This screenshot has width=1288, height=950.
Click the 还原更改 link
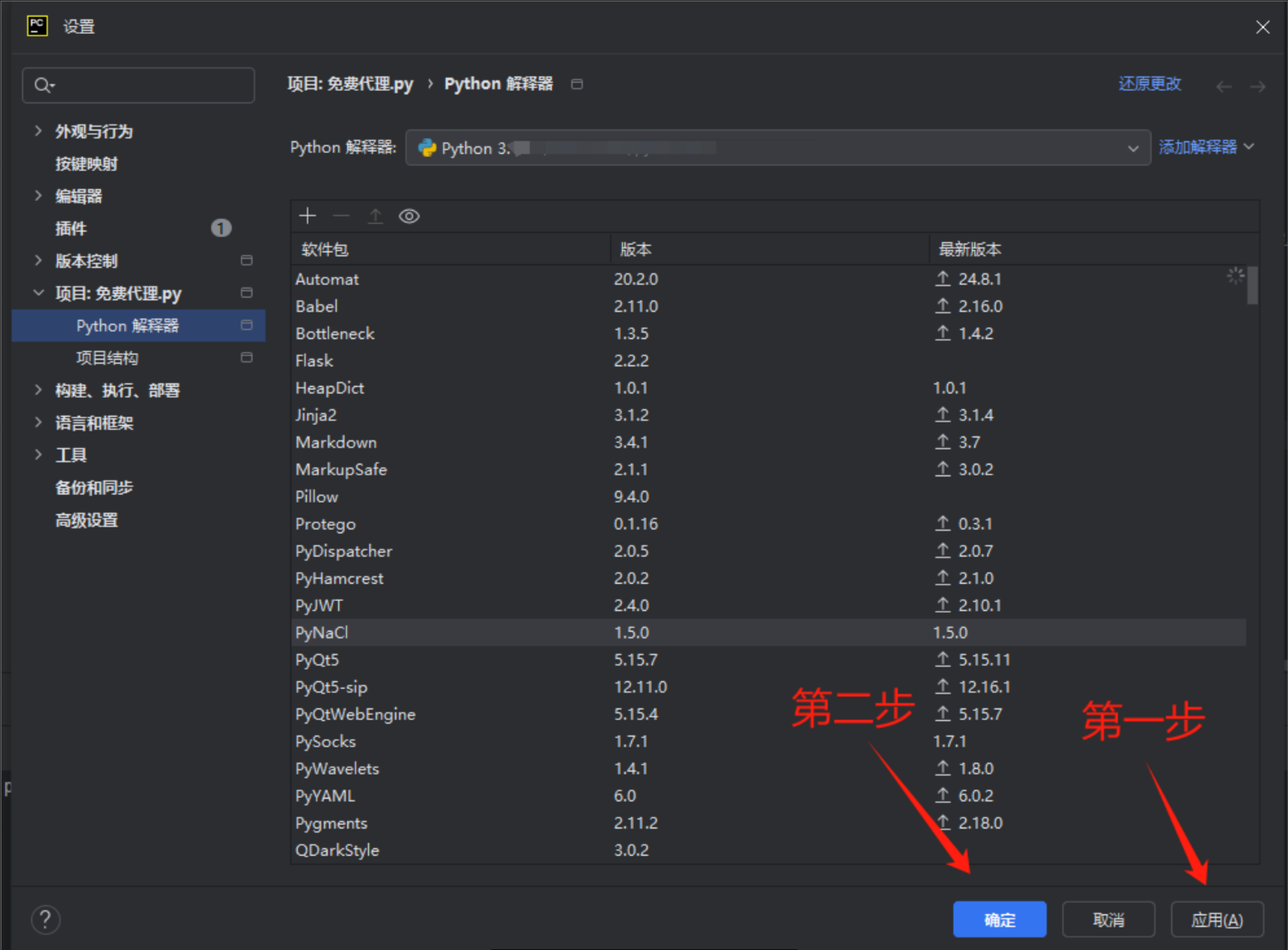pos(1150,84)
